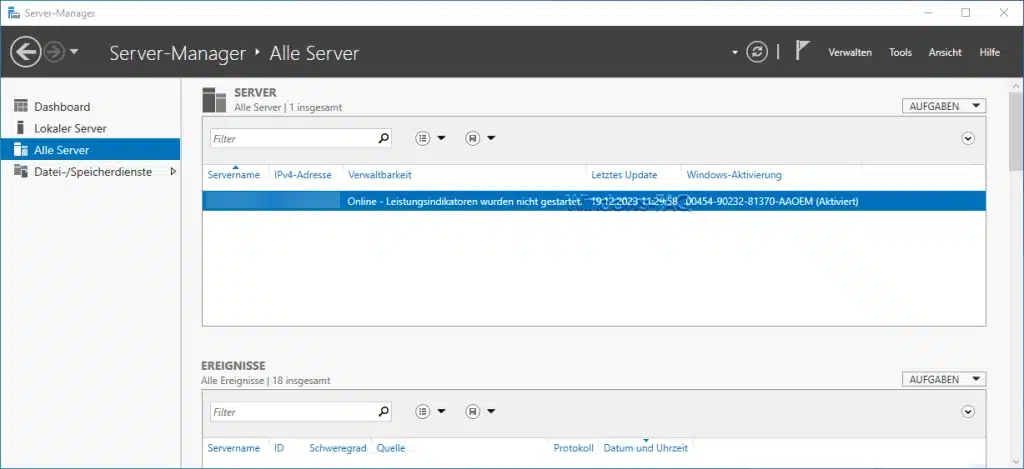
Task: Click the Datei-/Speicherdienste icon
Action: (21, 171)
